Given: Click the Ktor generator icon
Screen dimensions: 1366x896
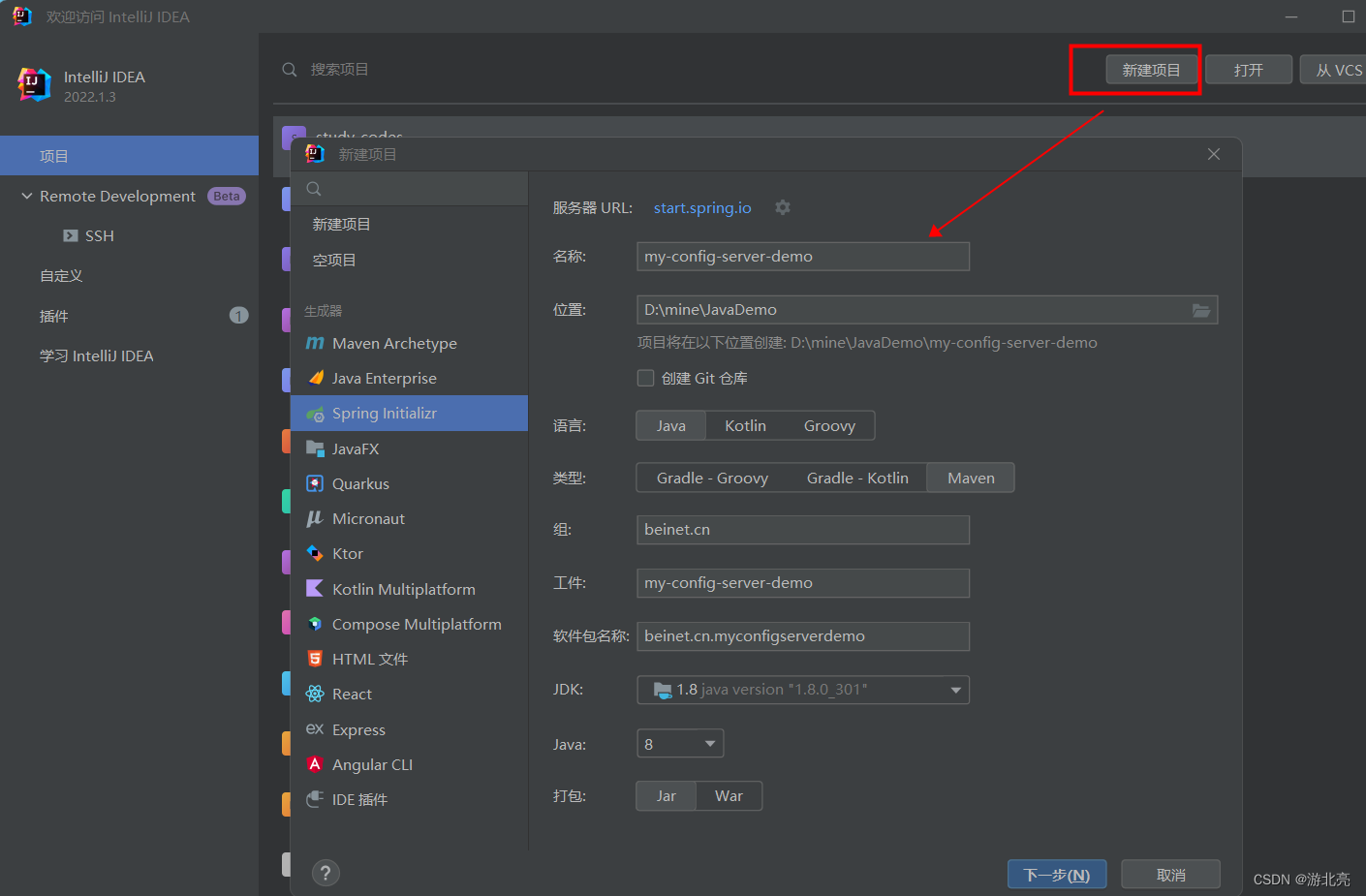Looking at the screenshot, I should pos(315,553).
